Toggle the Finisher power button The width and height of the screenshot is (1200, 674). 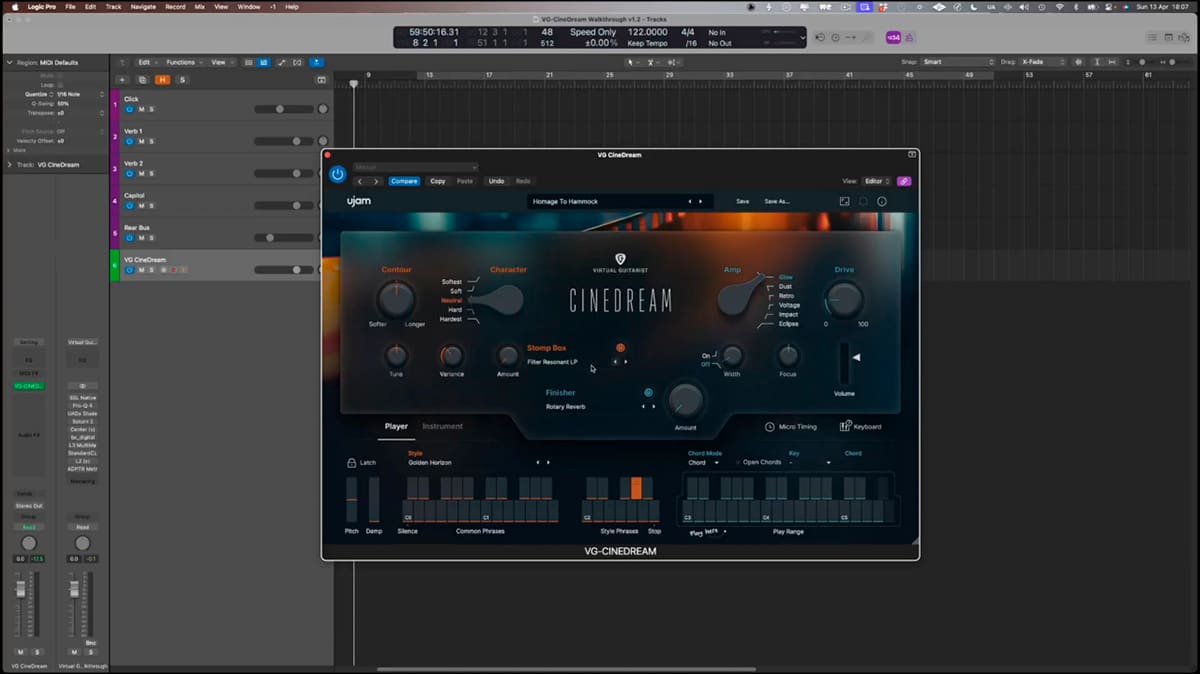[x=648, y=393]
